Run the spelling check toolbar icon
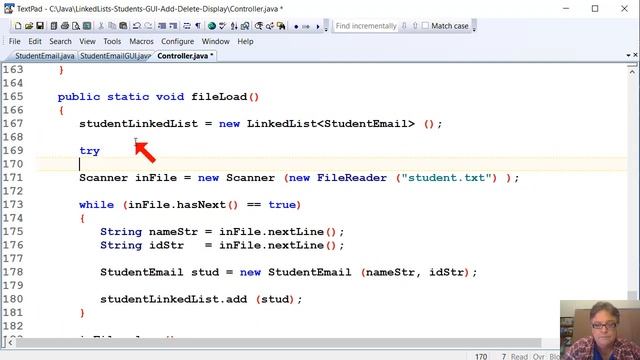Viewport: 640px width, 360px height. tap(223, 26)
